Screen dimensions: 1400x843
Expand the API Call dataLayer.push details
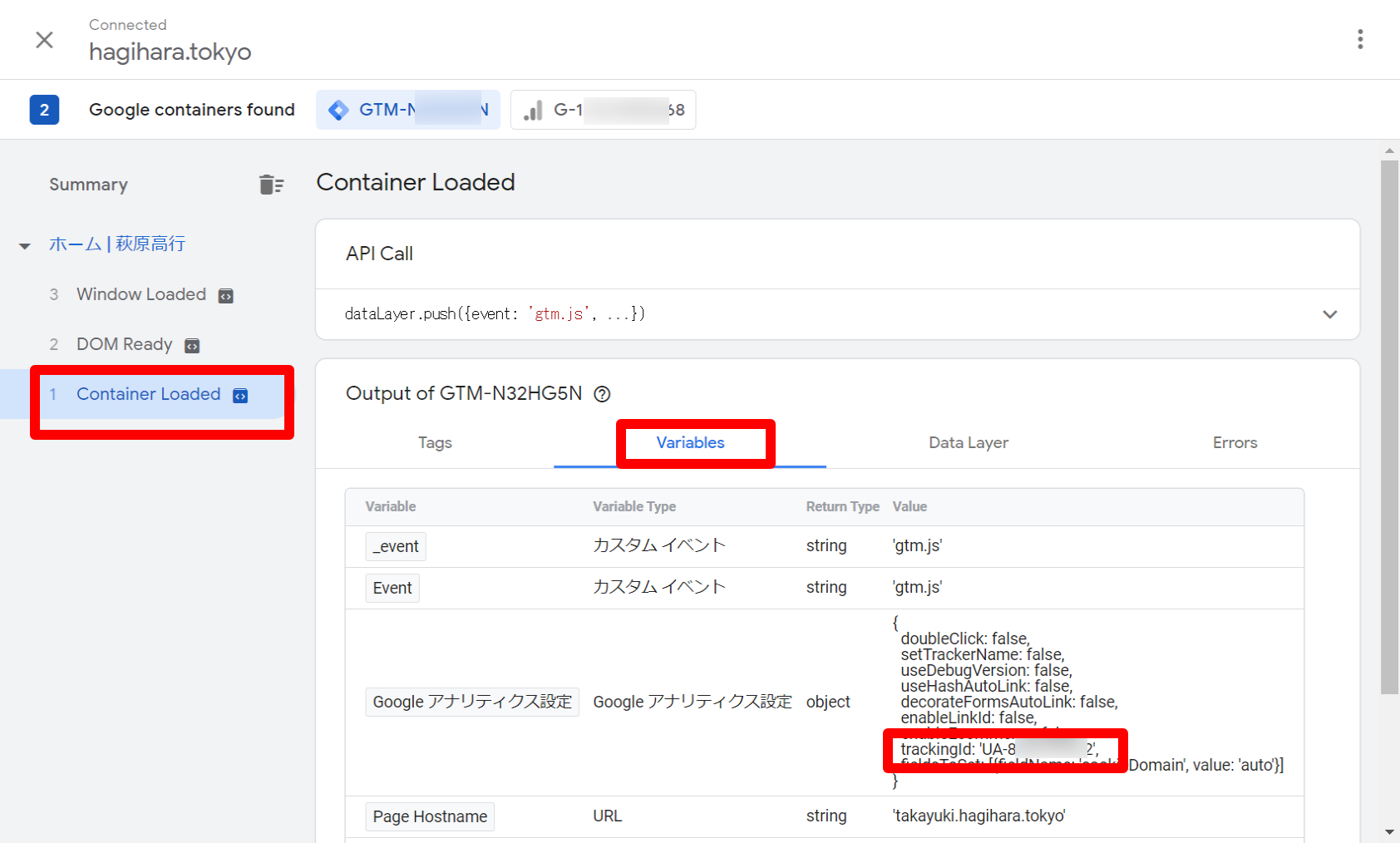[1330, 314]
